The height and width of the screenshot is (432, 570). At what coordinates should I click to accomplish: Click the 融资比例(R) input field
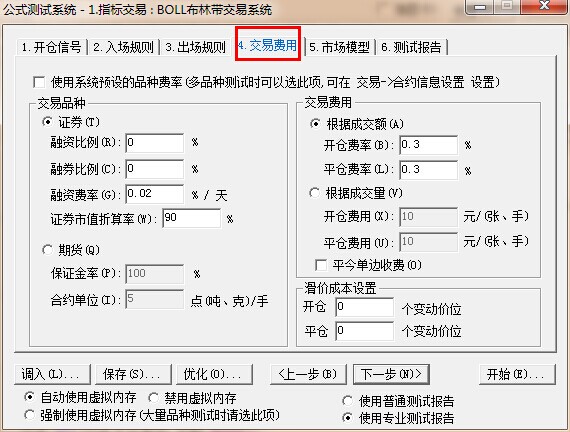coord(154,143)
